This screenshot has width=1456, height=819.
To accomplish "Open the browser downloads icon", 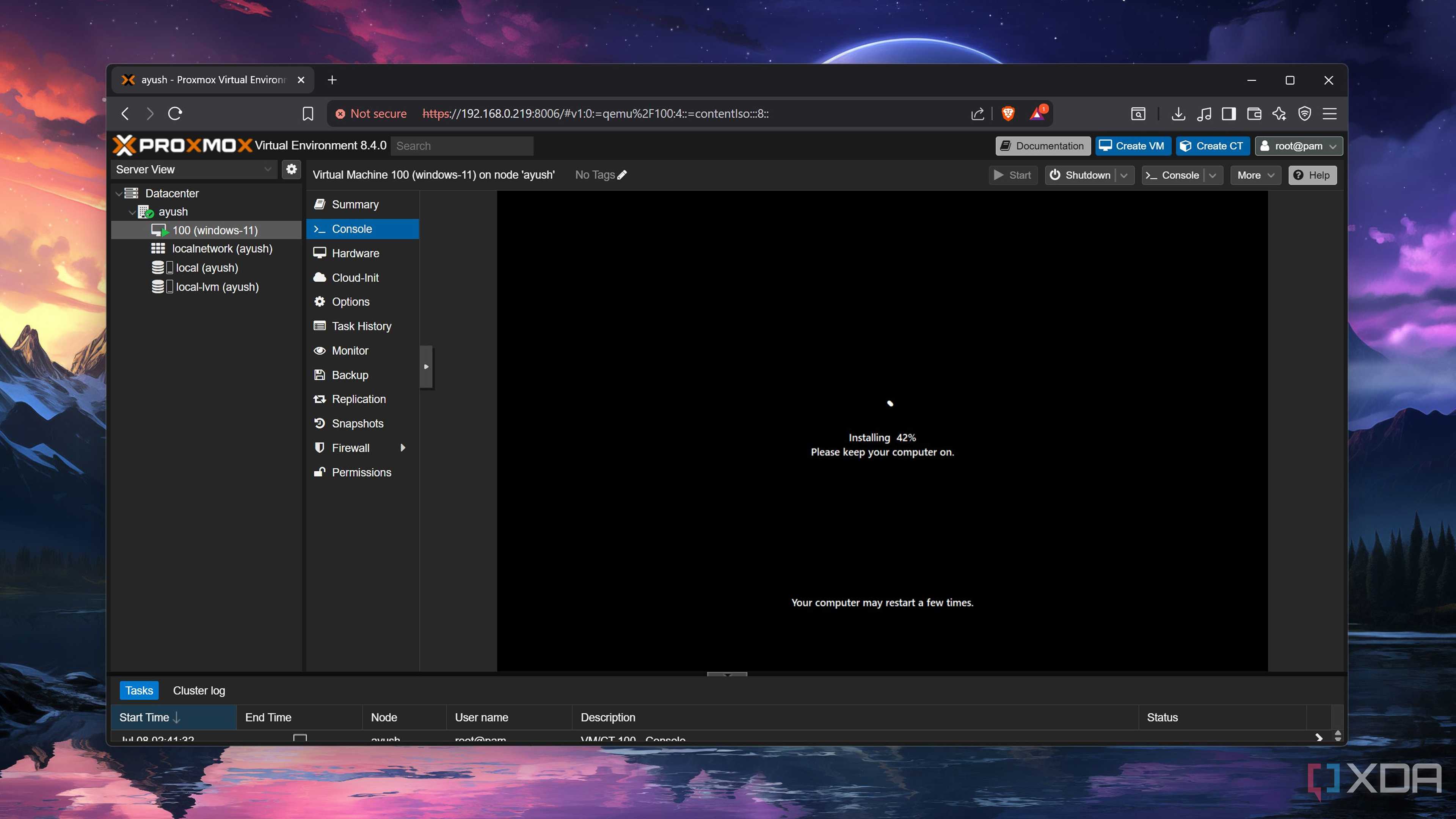I will coord(1178,114).
